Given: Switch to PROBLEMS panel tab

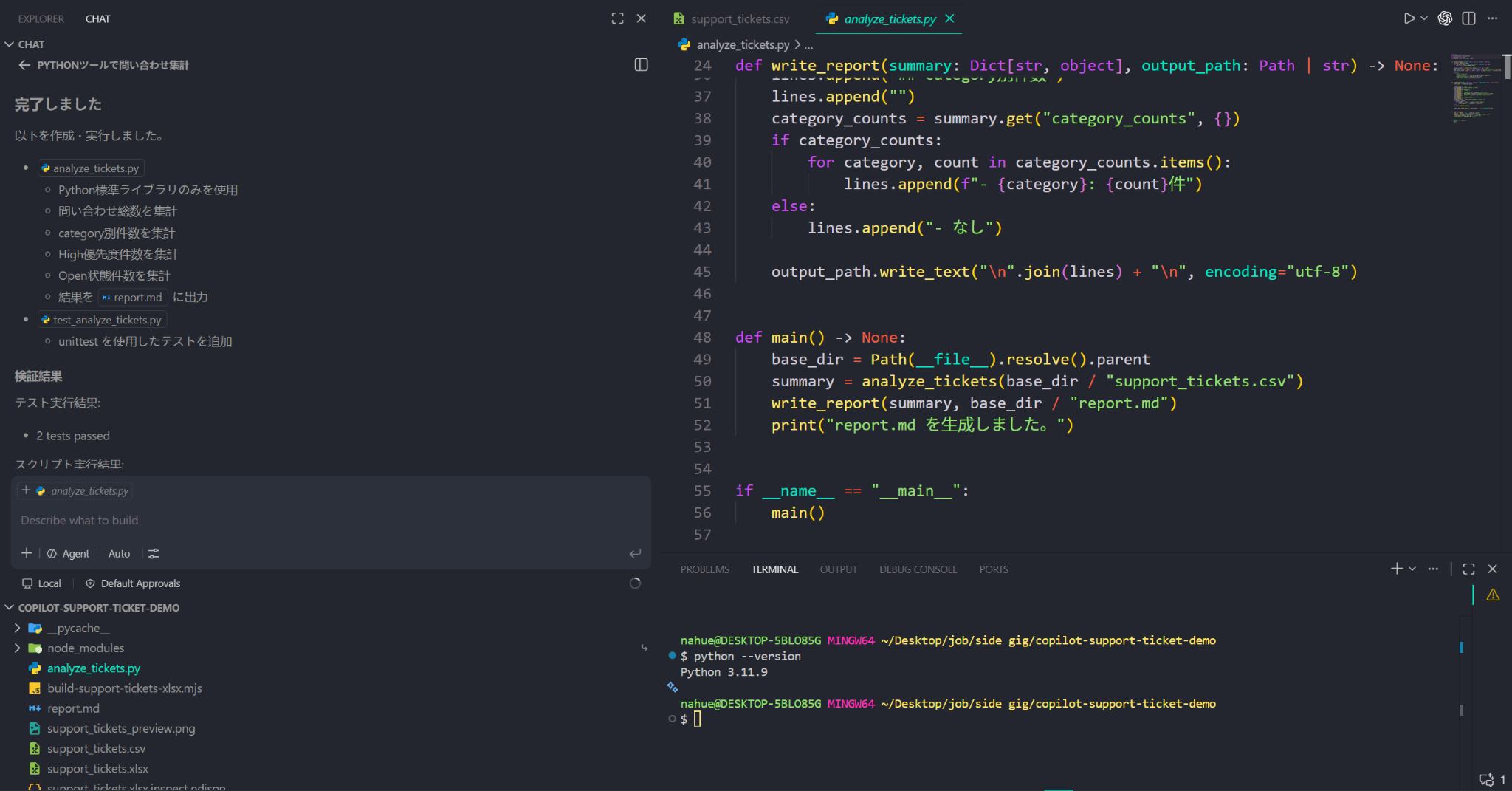Looking at the screenshot, I should point(704,569).
